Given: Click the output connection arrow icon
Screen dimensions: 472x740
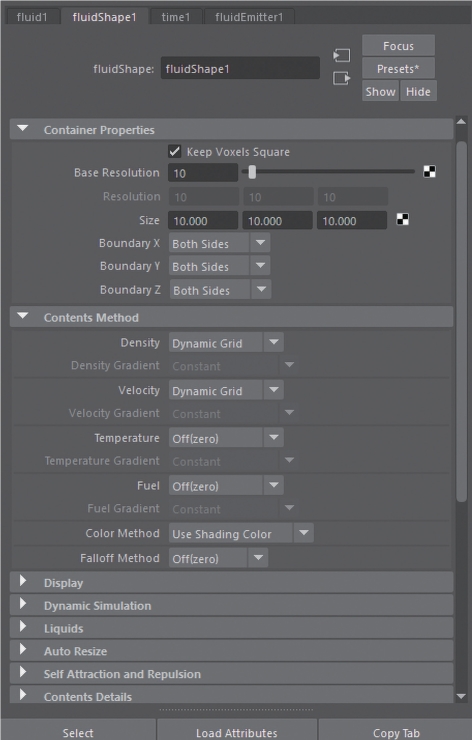Looking at the screenshot, I should [342, 78].
